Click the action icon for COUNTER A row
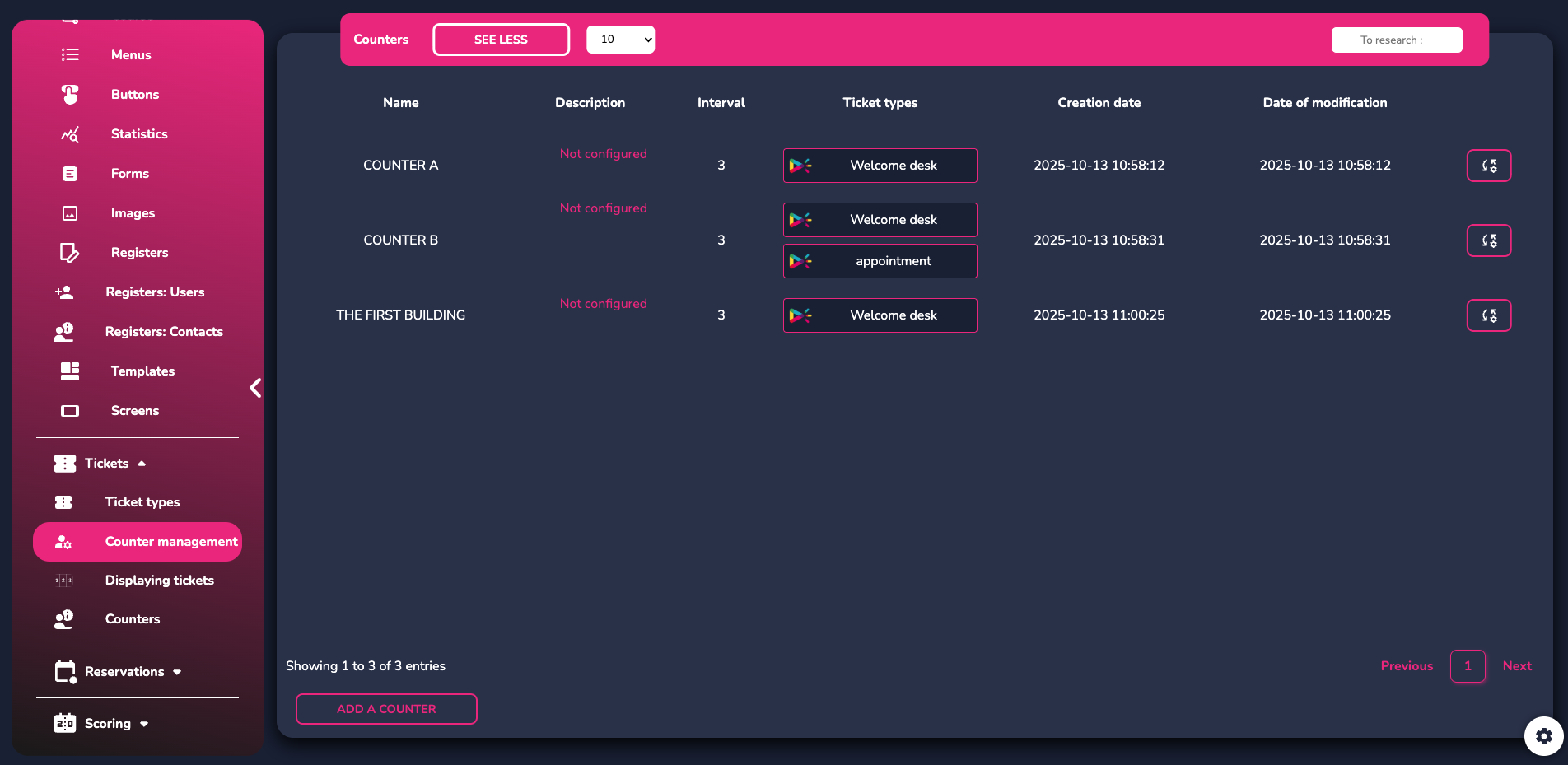The image size is (1568, 765). [1488, 166]
